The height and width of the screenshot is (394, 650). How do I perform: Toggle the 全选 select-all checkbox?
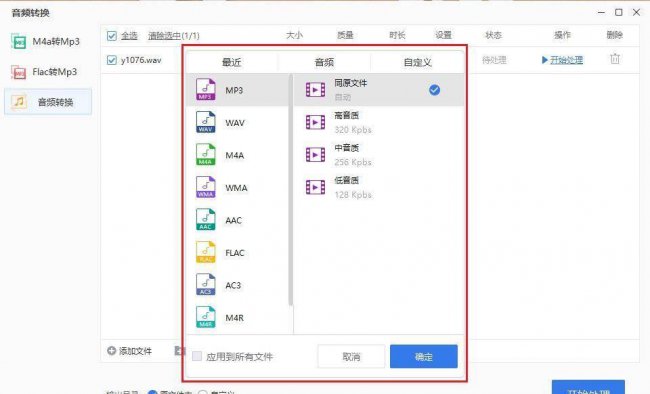[112, 36]
